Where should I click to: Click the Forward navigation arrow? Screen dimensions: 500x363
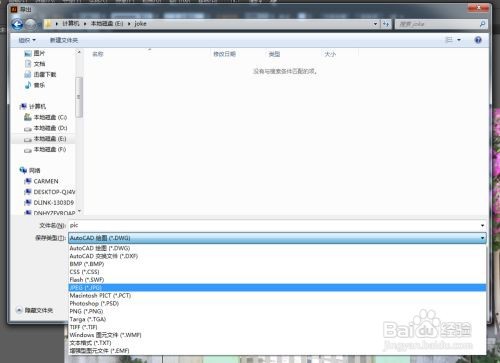click(31, 24)
